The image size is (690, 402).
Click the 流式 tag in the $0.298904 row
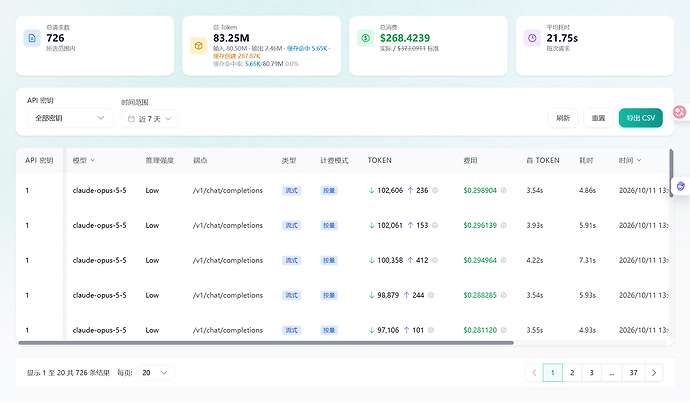[291, 190]
